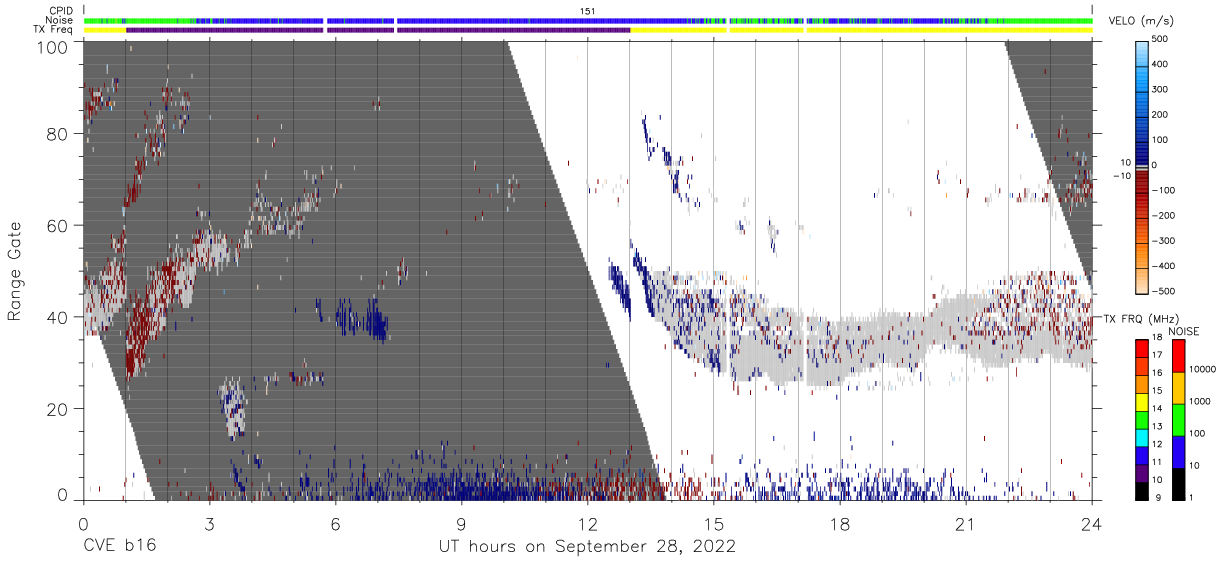Click y-axis tick label '20'
Screen dimensions: 1228x567
point(58,409)
